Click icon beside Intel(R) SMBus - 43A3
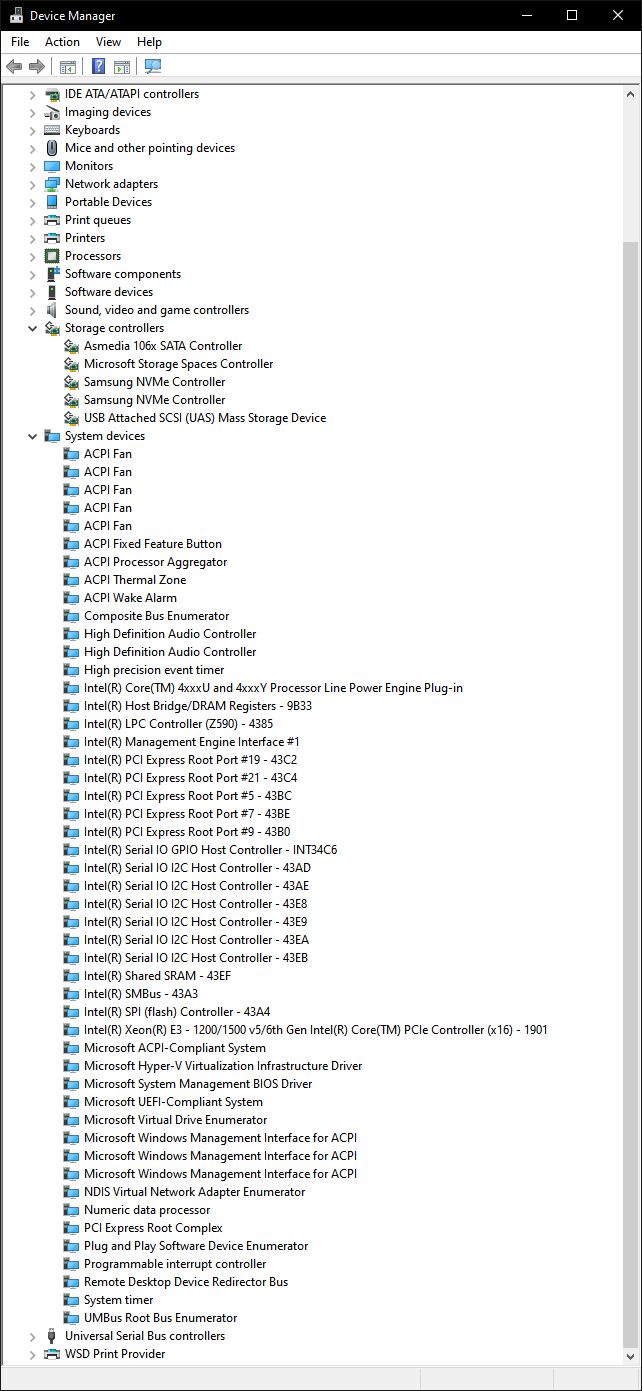Image resolution: width=642 pixels, height=1391 pixels. tap(71, 994)
